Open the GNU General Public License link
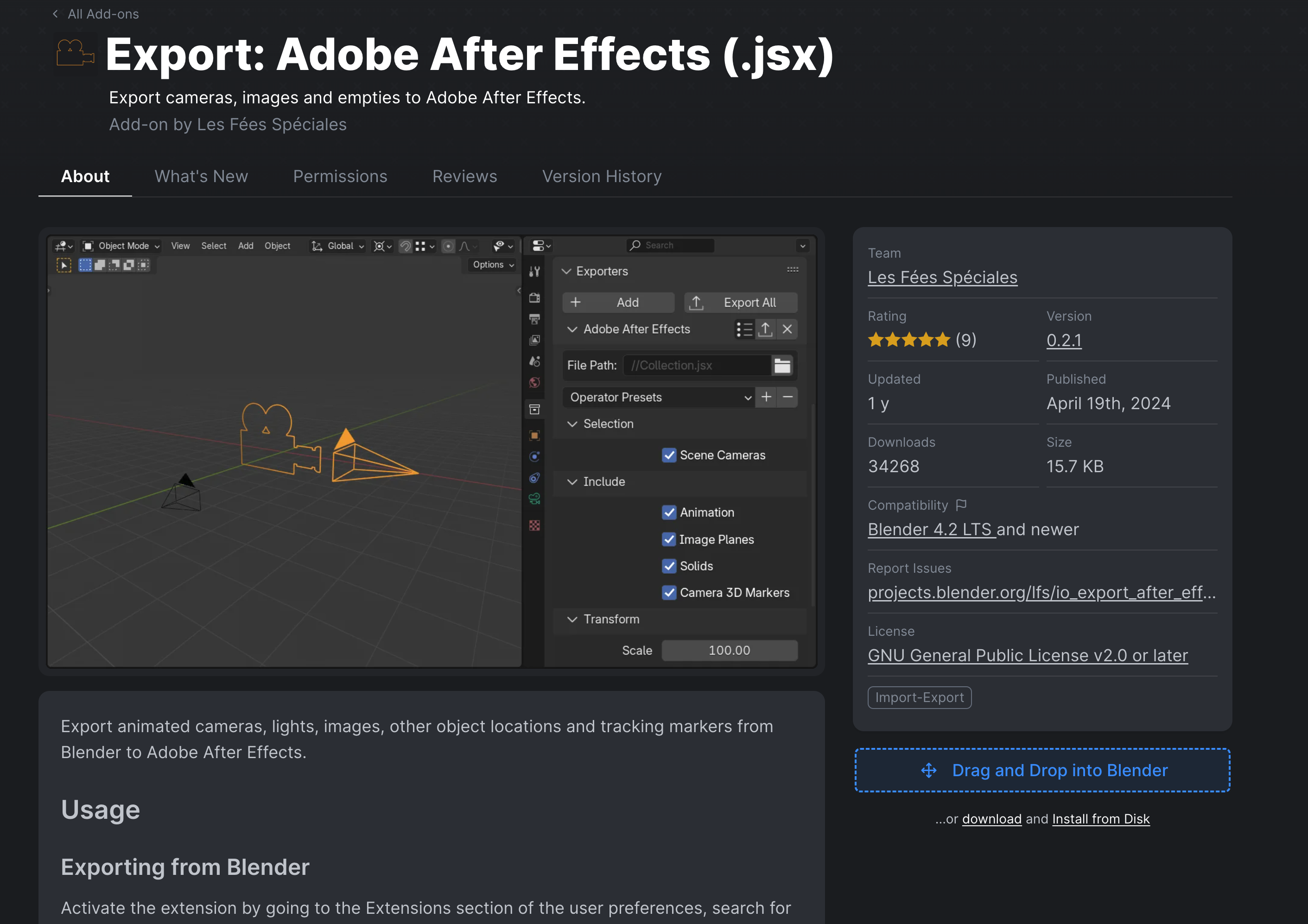 [1027, 656]
